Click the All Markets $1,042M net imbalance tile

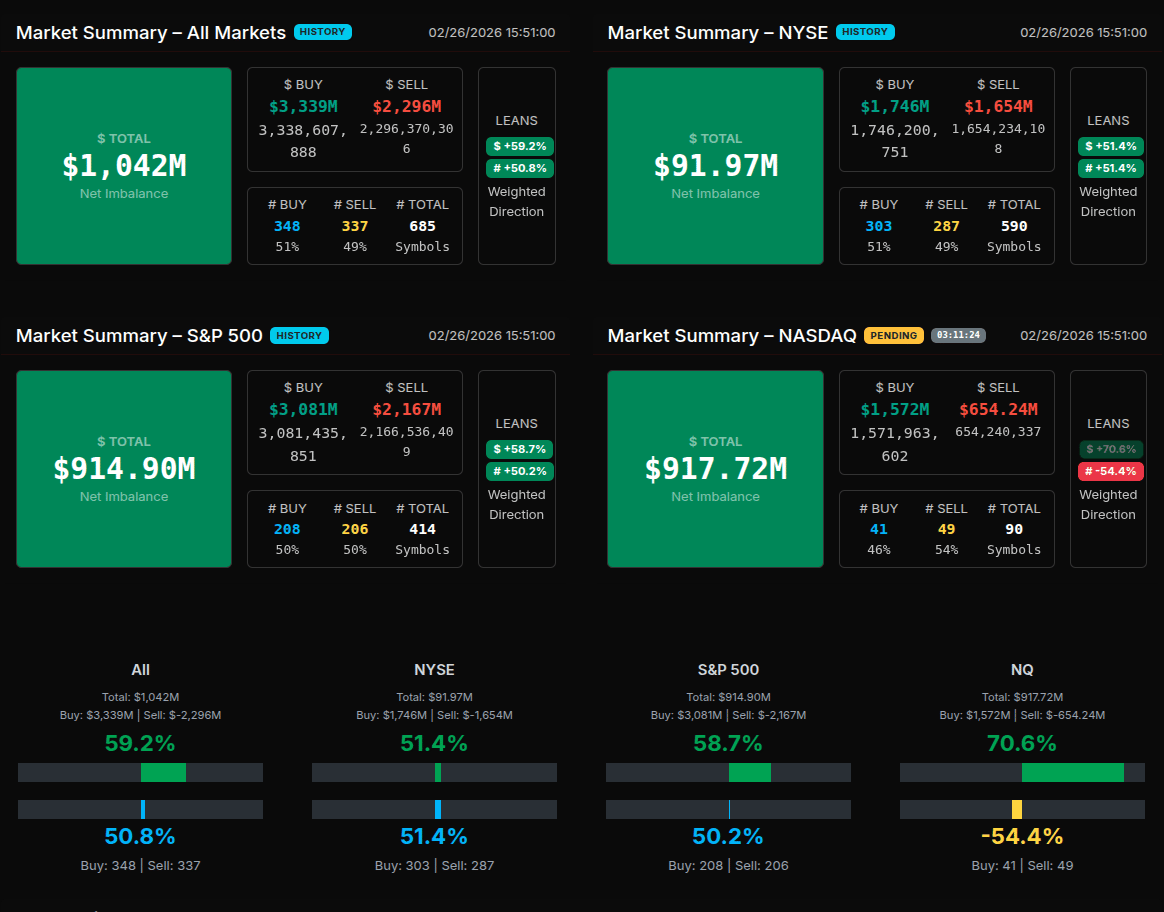click(x=124, y=166)
